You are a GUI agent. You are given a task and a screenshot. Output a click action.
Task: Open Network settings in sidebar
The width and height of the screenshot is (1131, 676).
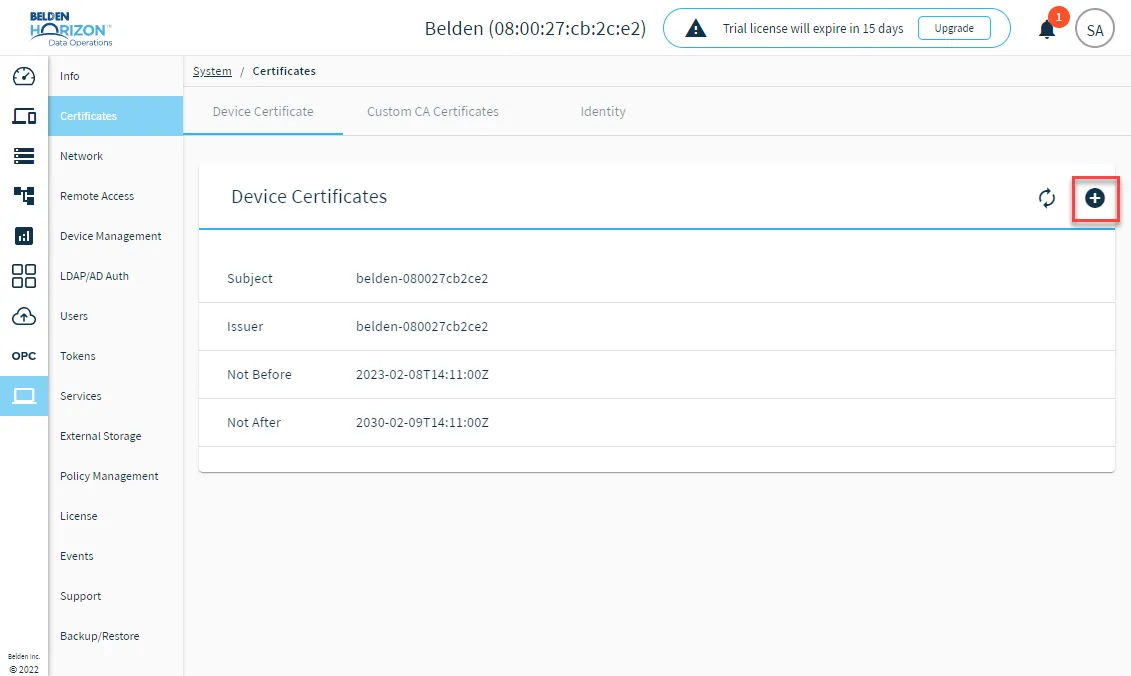pyautogui.click(x=115, y=156)
